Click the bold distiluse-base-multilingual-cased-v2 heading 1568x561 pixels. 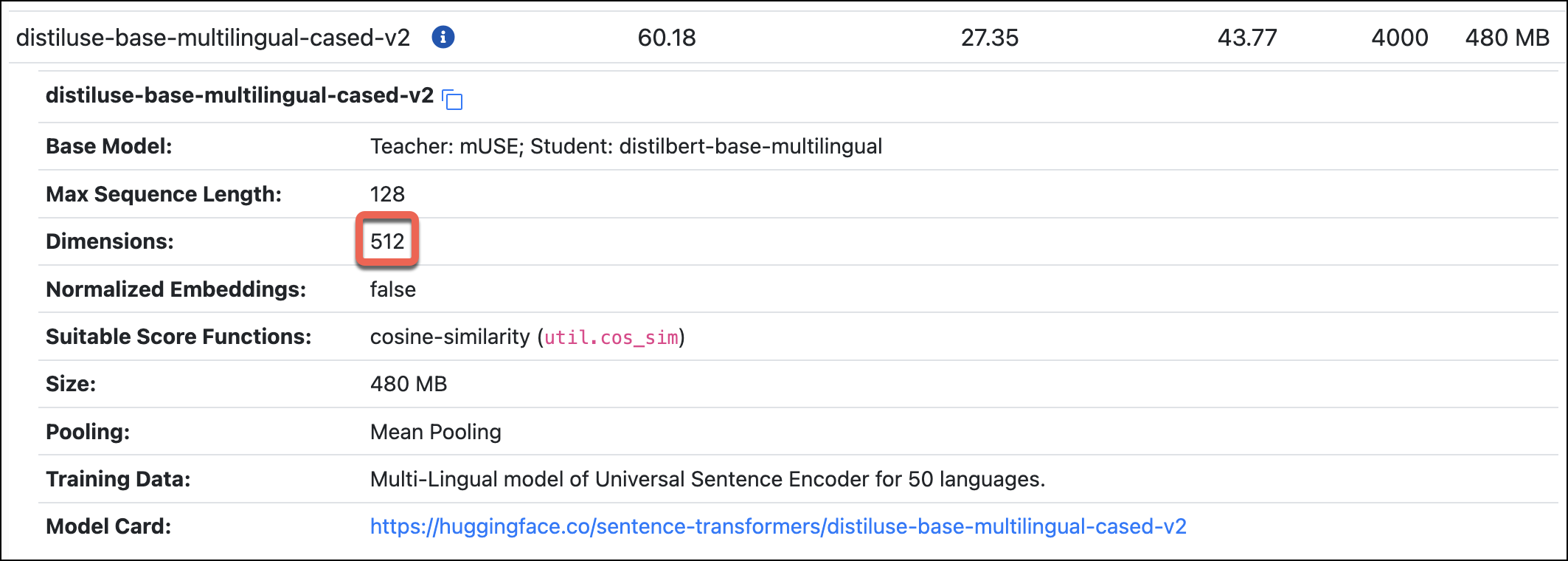click(240, 96)
